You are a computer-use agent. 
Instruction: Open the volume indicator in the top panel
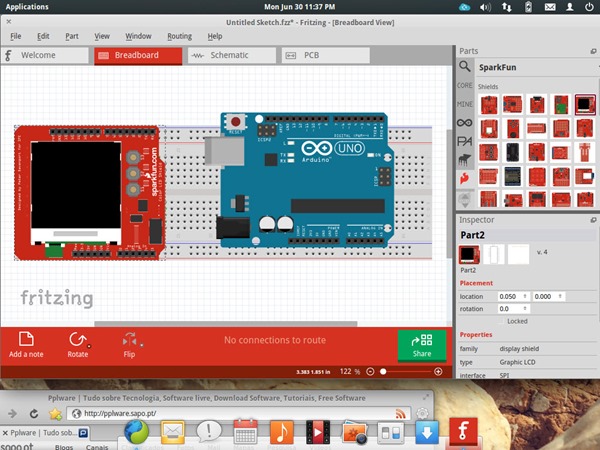click(x=485, y=7)
